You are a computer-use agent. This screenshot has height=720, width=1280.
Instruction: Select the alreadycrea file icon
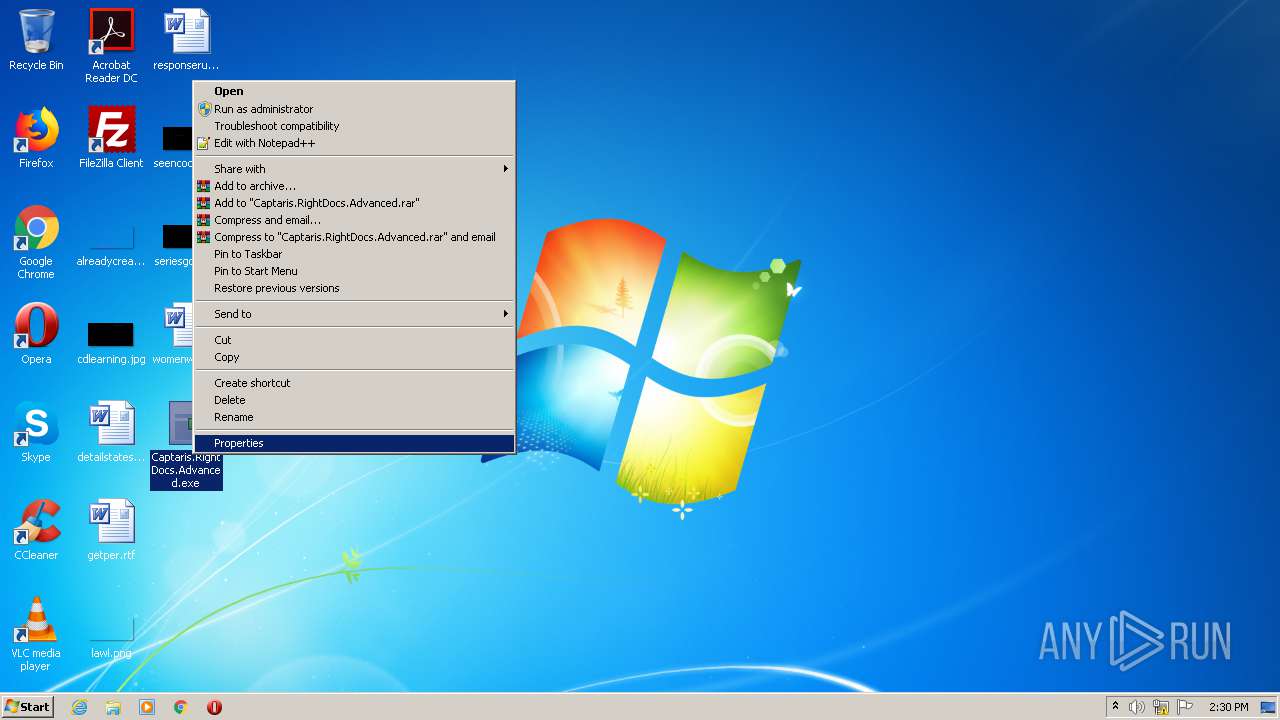(111, 246)
